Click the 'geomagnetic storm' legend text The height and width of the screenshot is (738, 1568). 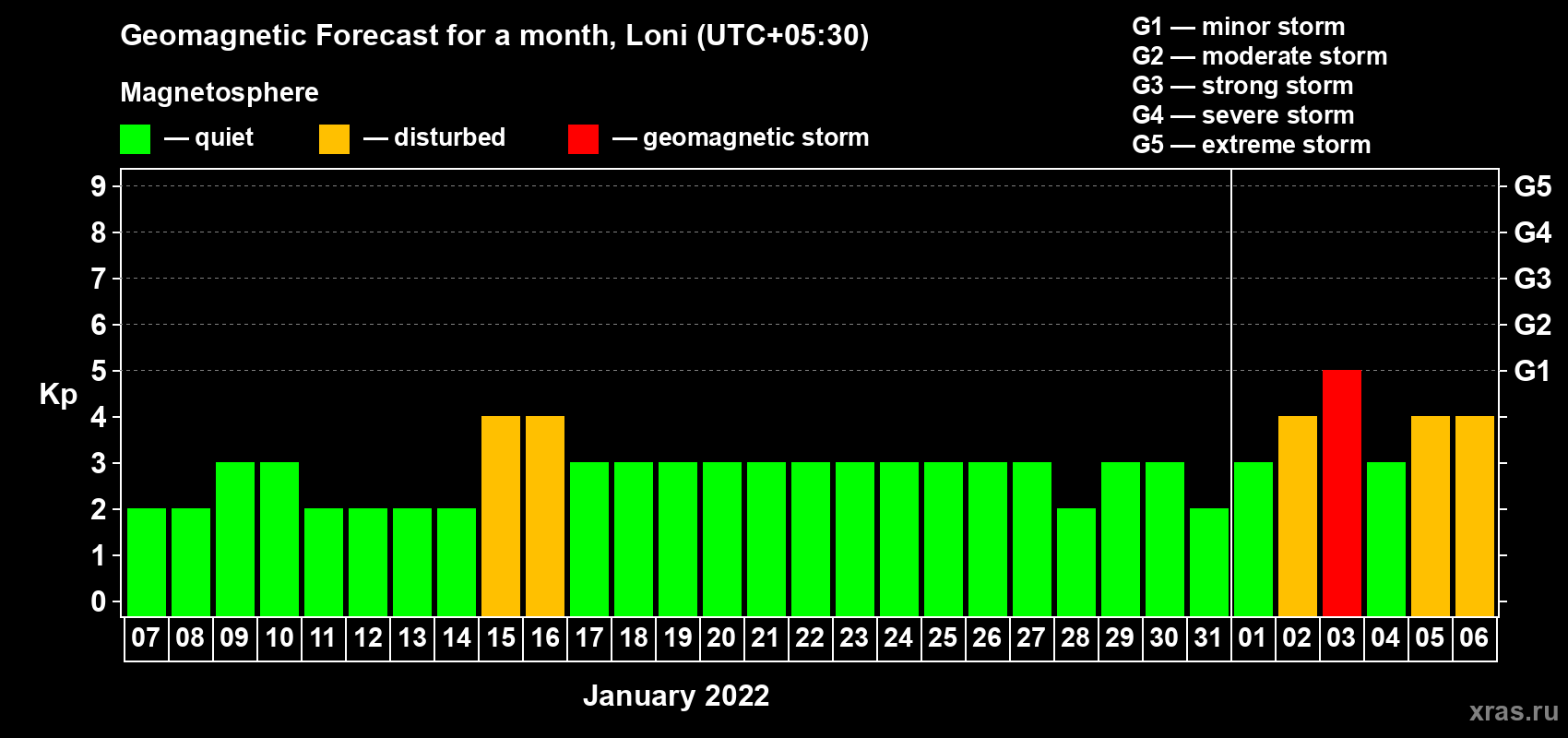[x=756, y=138]
